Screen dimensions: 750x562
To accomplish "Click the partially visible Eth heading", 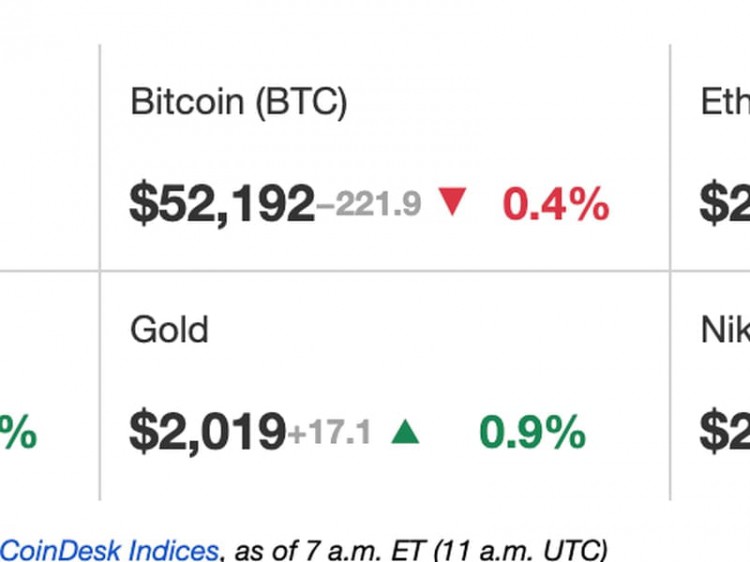I will click(x=725, y=101).
